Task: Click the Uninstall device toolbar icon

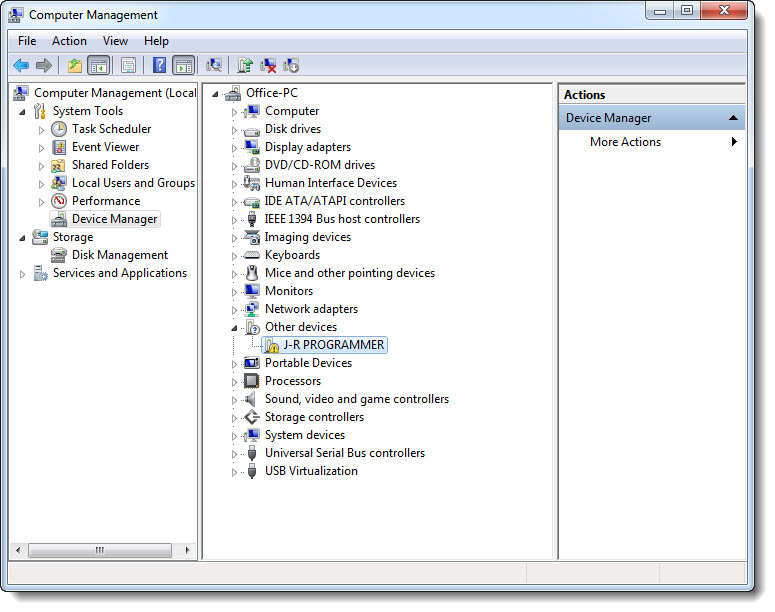Action: tap(268, 66)
